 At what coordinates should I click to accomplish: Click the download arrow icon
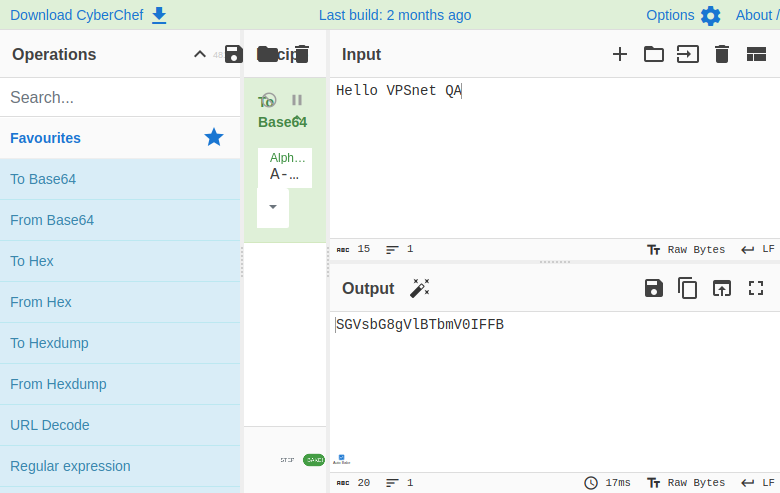[x=159, y=15]
